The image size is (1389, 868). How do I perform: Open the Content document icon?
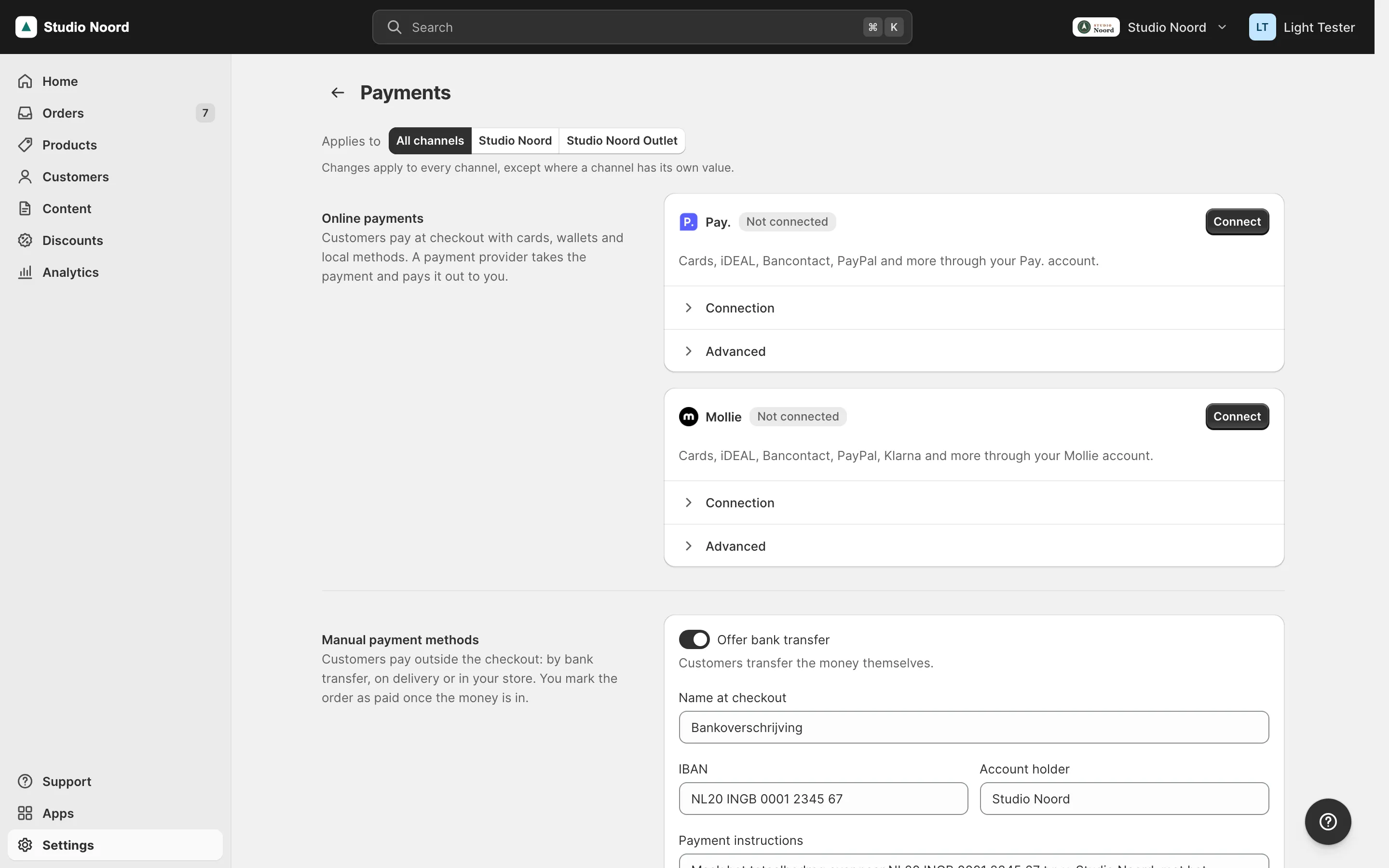[x=25, y=208]
